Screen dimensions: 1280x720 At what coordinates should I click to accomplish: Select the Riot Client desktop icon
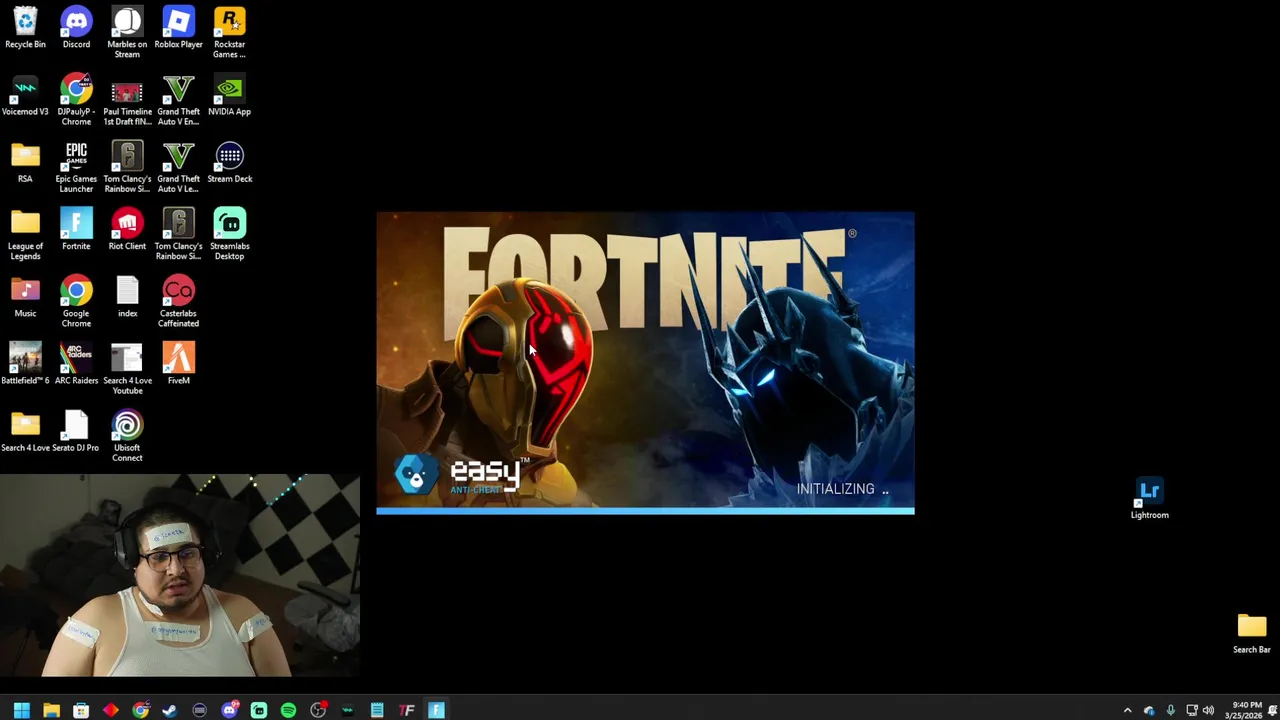point(127,229)
